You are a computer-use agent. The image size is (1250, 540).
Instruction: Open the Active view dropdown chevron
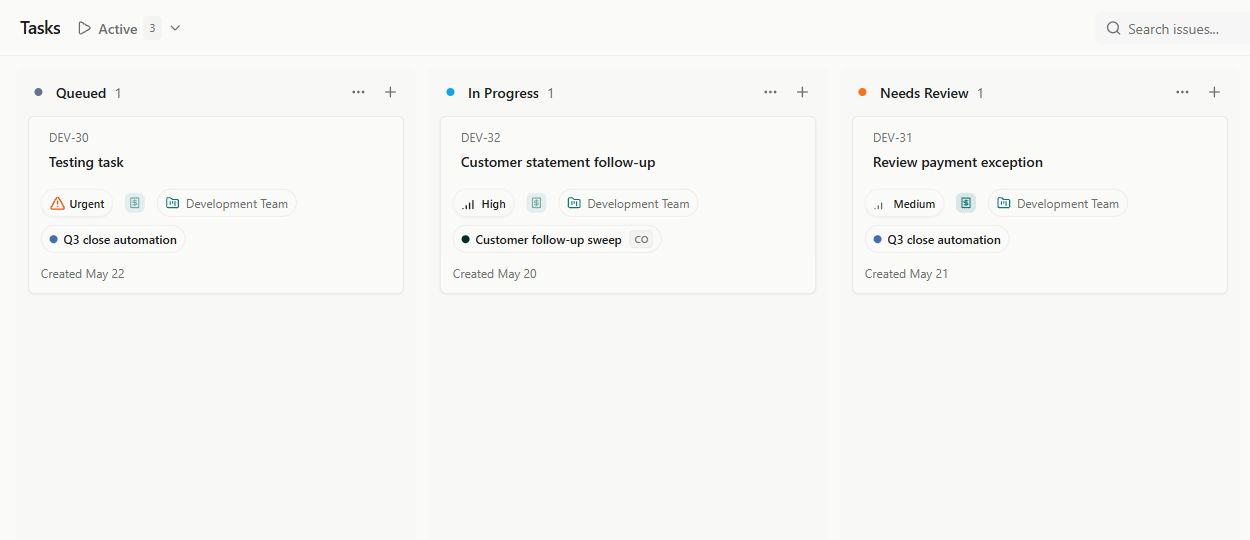pos(175,28)
